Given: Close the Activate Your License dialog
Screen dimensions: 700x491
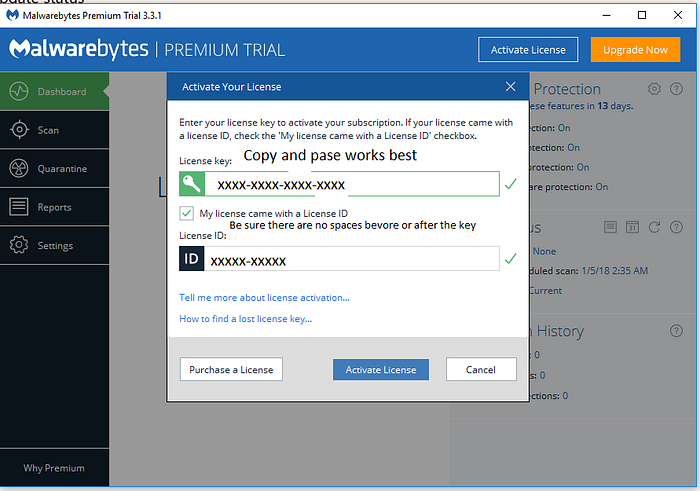Looking at the screenshot, I should (511, 87).
